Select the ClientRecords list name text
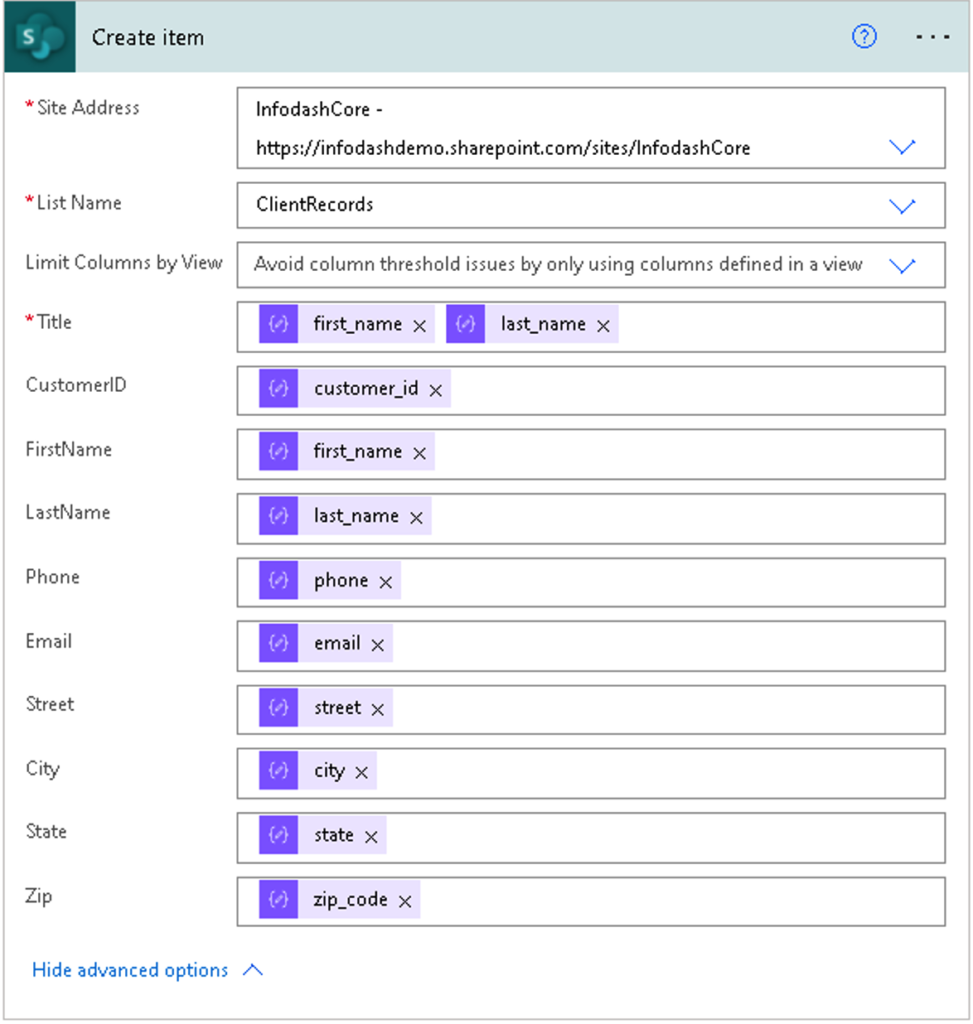Screen dimensions: 973x1024 coord(314,204)
